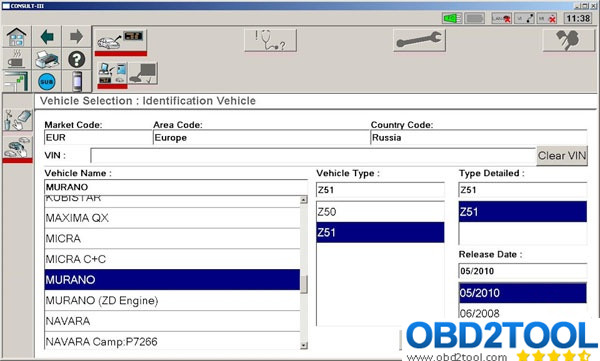Click the gray Forward arrow

tap(77, 37)
